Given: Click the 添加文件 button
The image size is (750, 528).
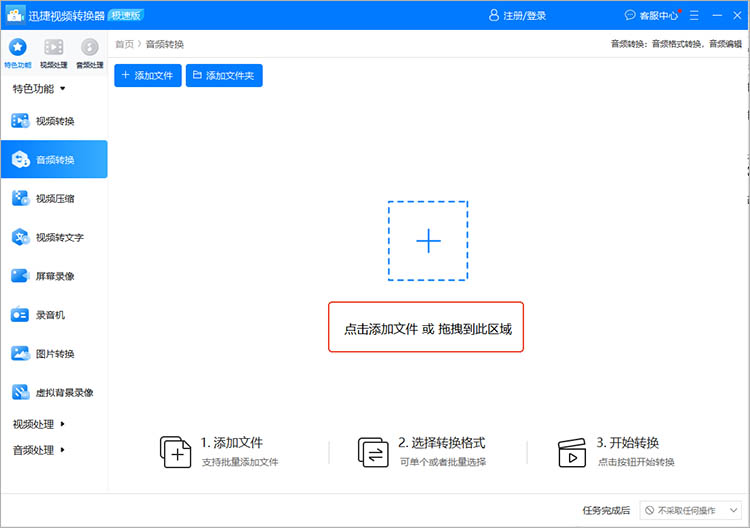Looking at the screenshot, I should pos(148,76).
